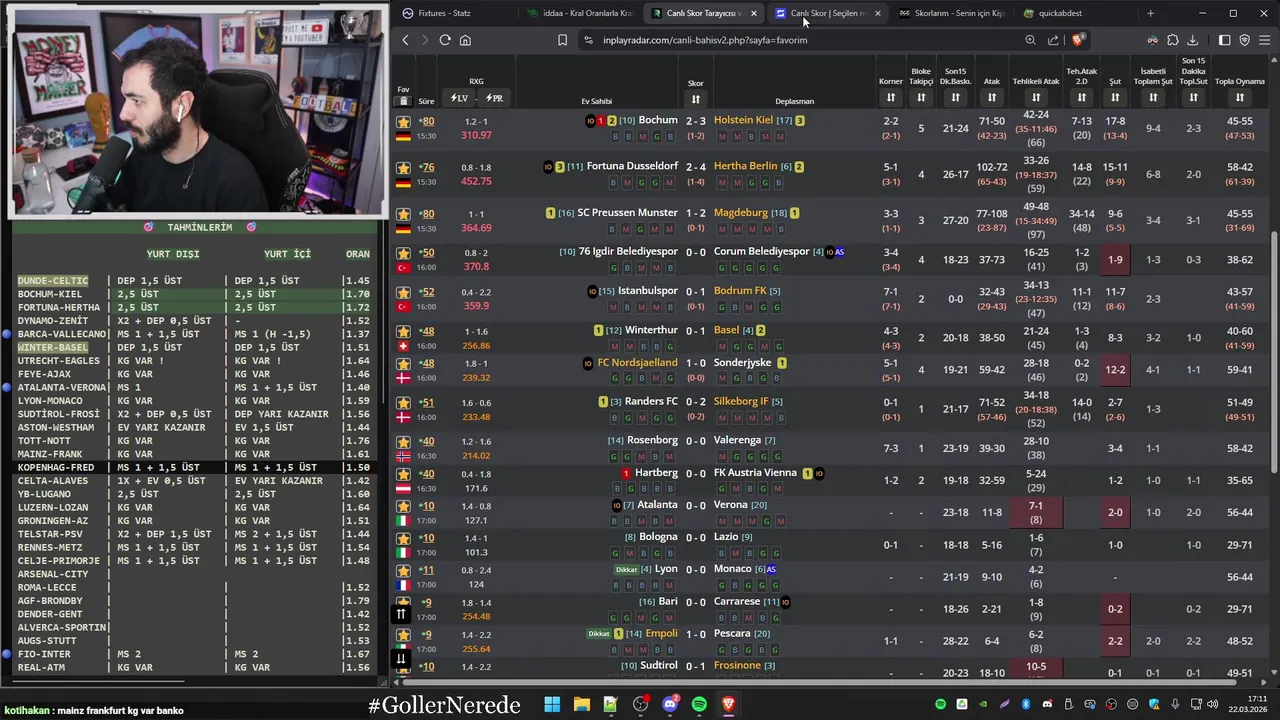
Task: Toggle favorite star for Istanbulspor match
Action: coord(403,292)
